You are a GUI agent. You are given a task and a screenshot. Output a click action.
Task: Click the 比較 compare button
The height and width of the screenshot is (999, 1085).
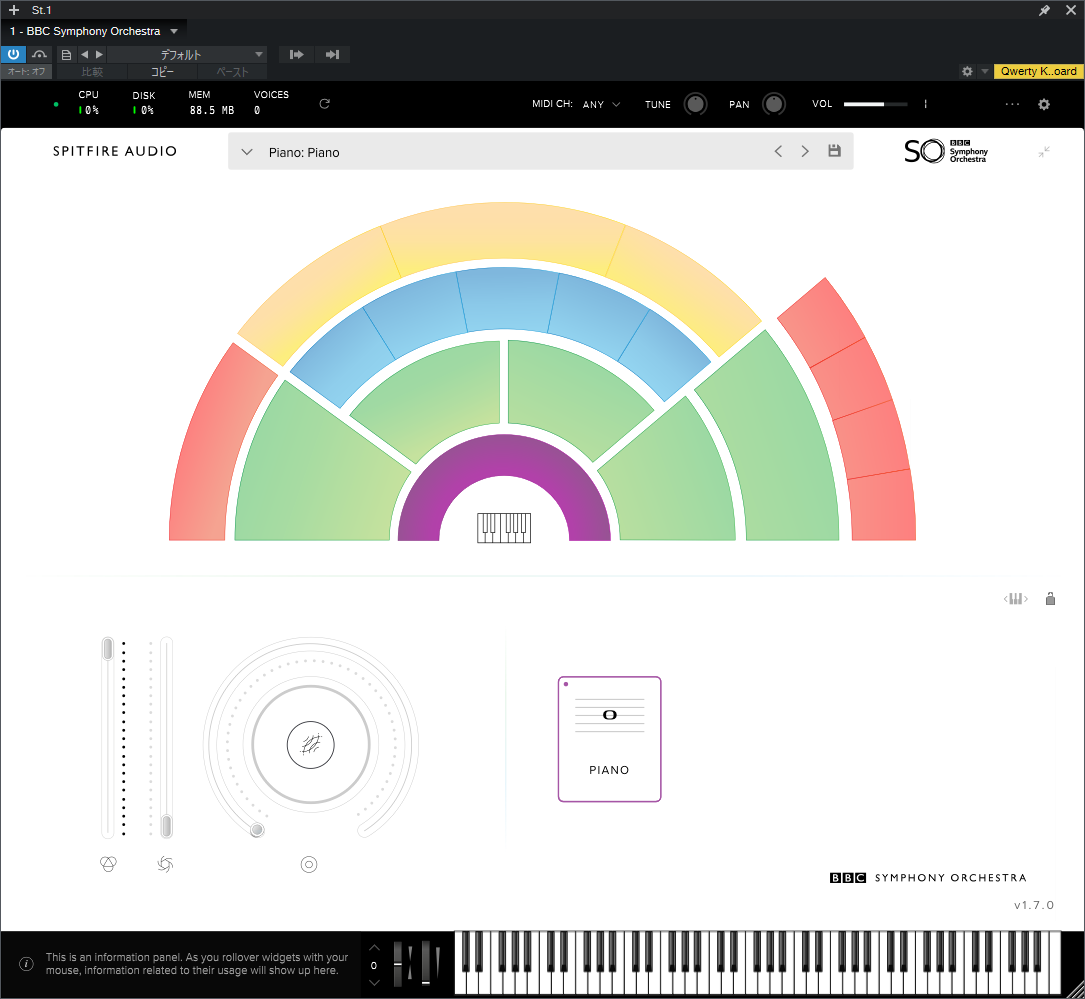tap(92, 71)
